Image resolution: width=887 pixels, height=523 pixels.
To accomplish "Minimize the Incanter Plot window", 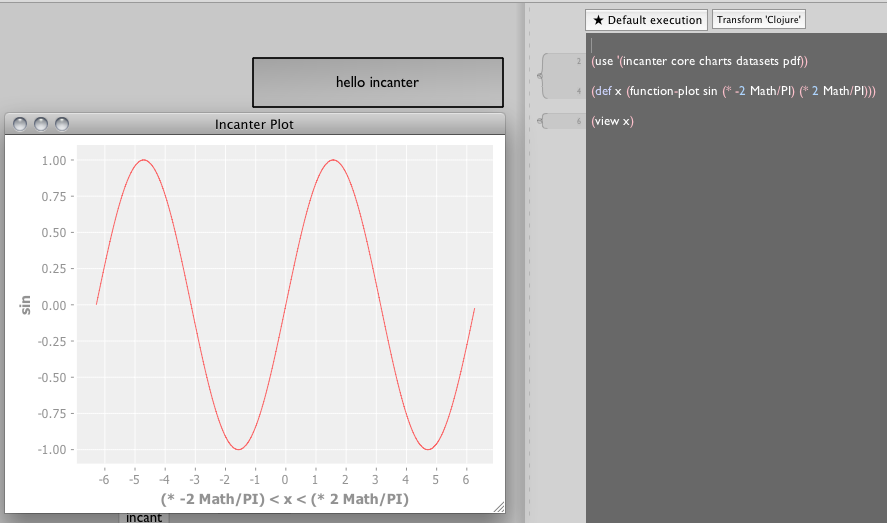I will tap(41, 124).
